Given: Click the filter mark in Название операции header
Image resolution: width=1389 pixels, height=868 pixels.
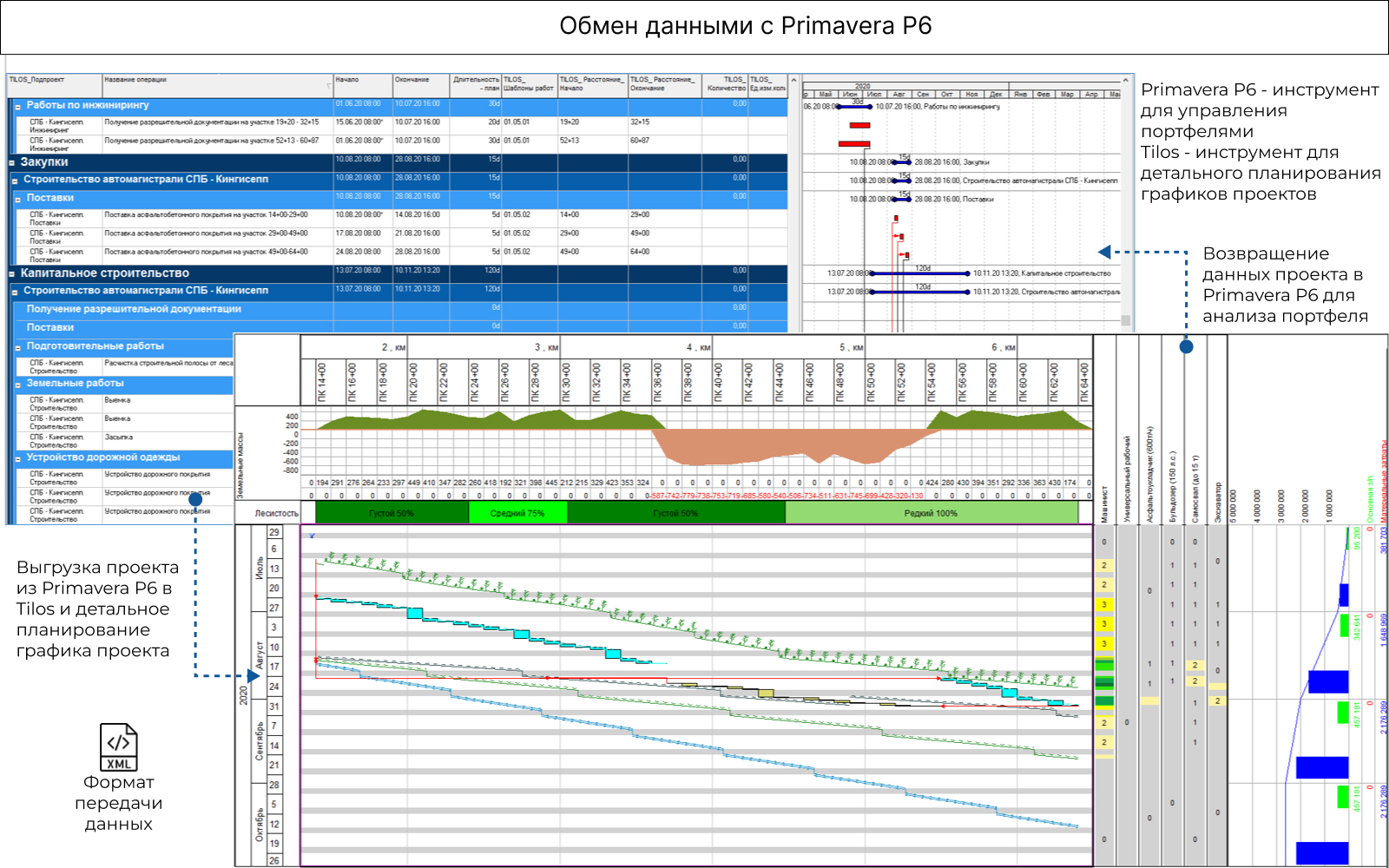Looking at the screenshot, I should 329,86.
